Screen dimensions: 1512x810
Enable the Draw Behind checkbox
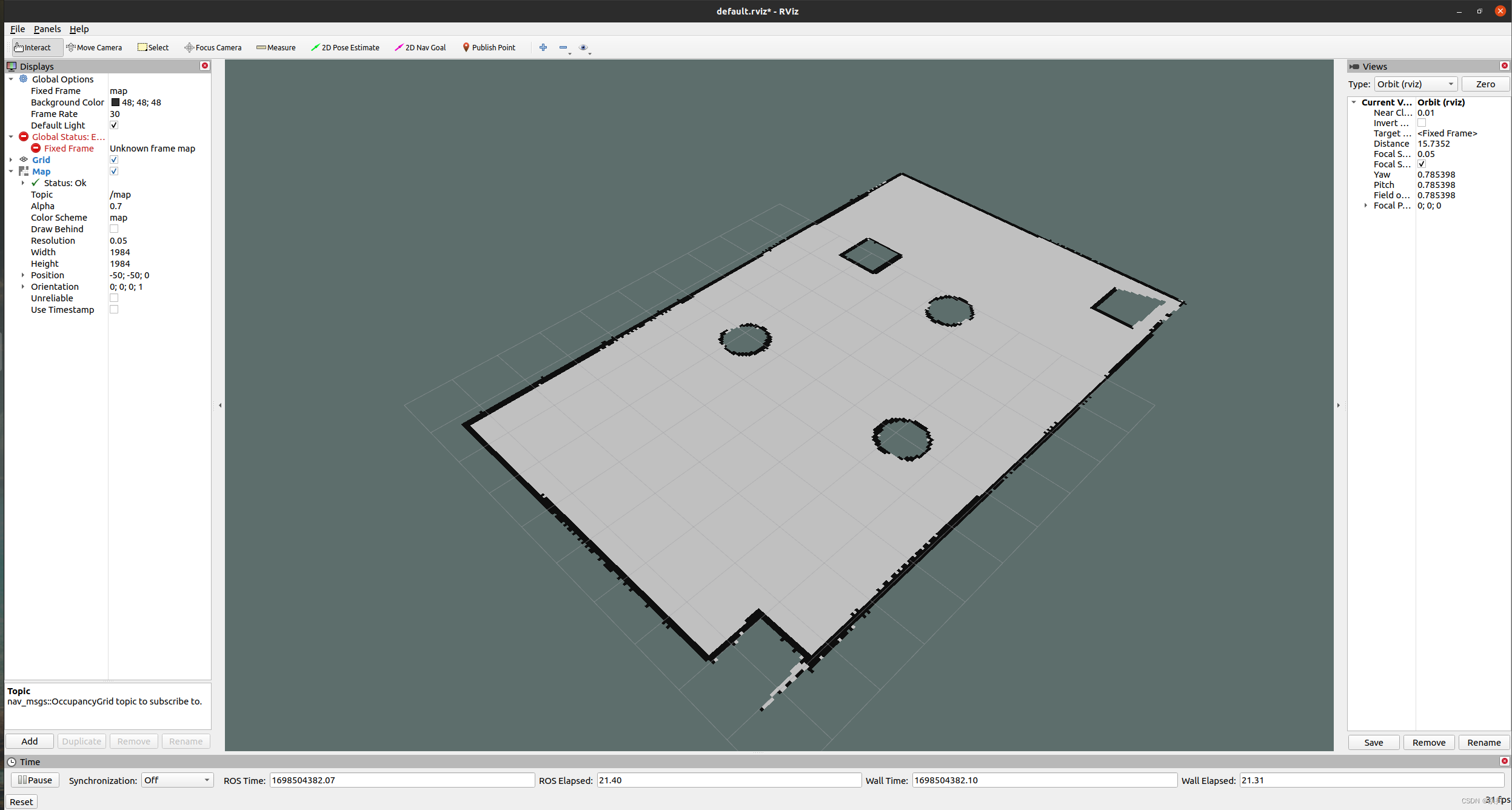point(114,229)
